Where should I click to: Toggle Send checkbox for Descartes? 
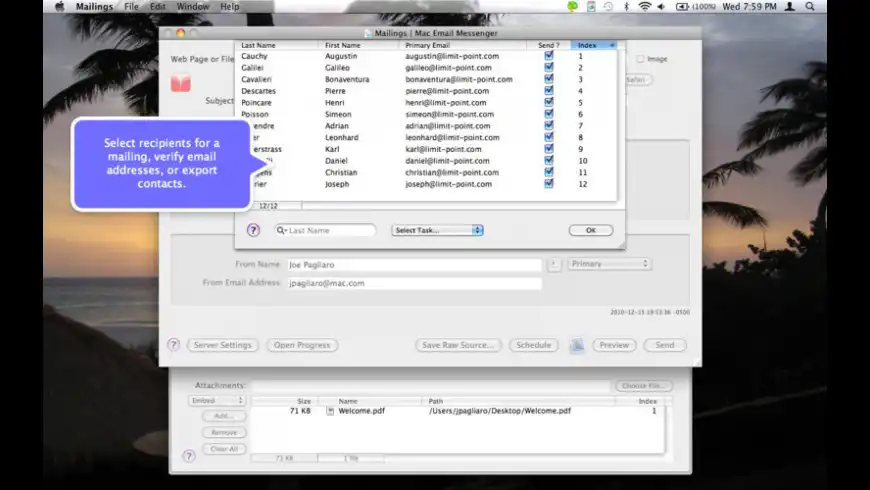click(x=549, y=90)
